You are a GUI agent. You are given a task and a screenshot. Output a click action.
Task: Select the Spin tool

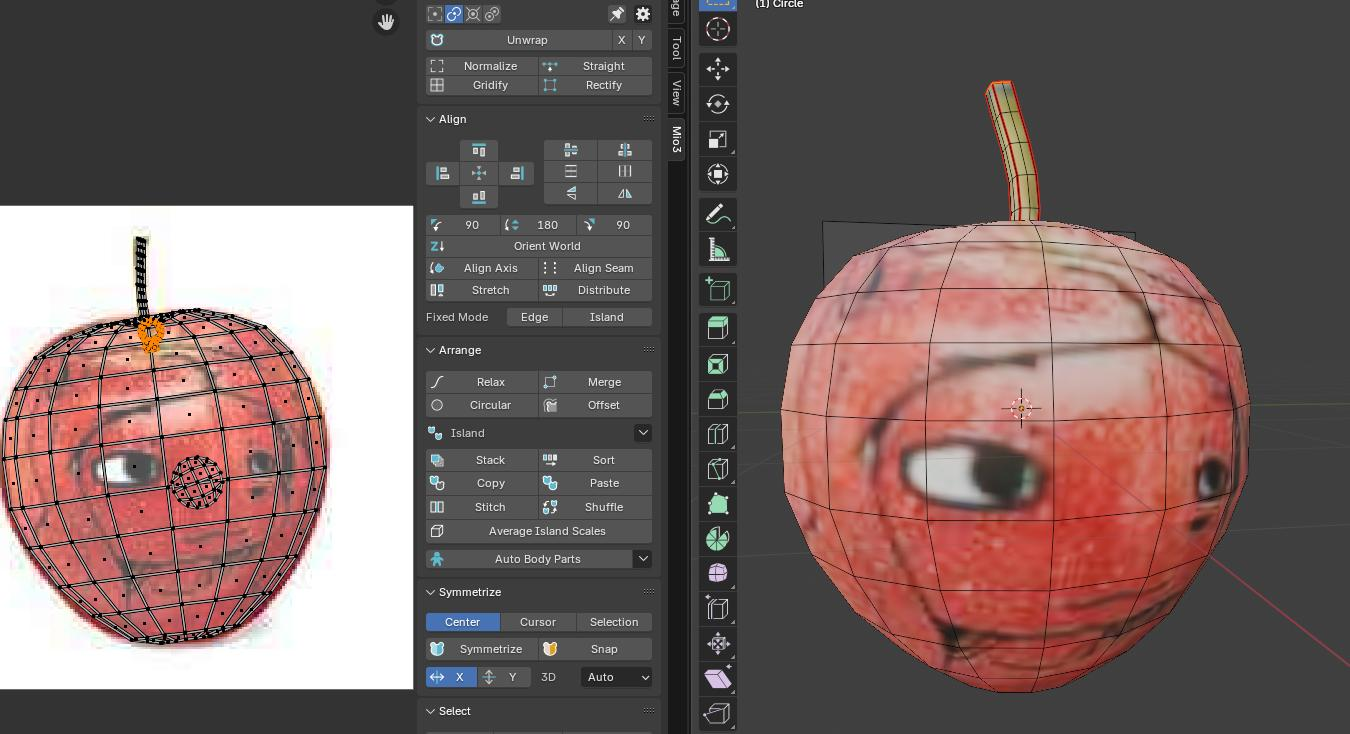[x=717, y=539]
